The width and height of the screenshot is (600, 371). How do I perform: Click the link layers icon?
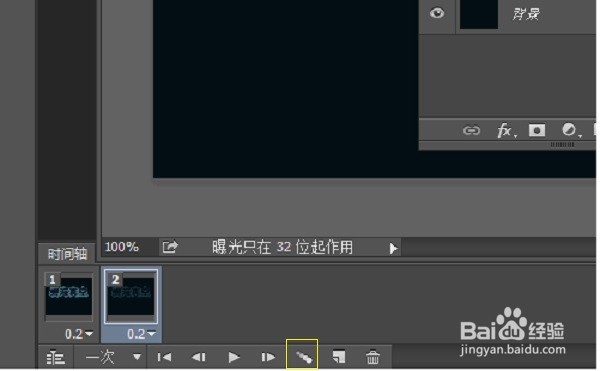[471, 131]
